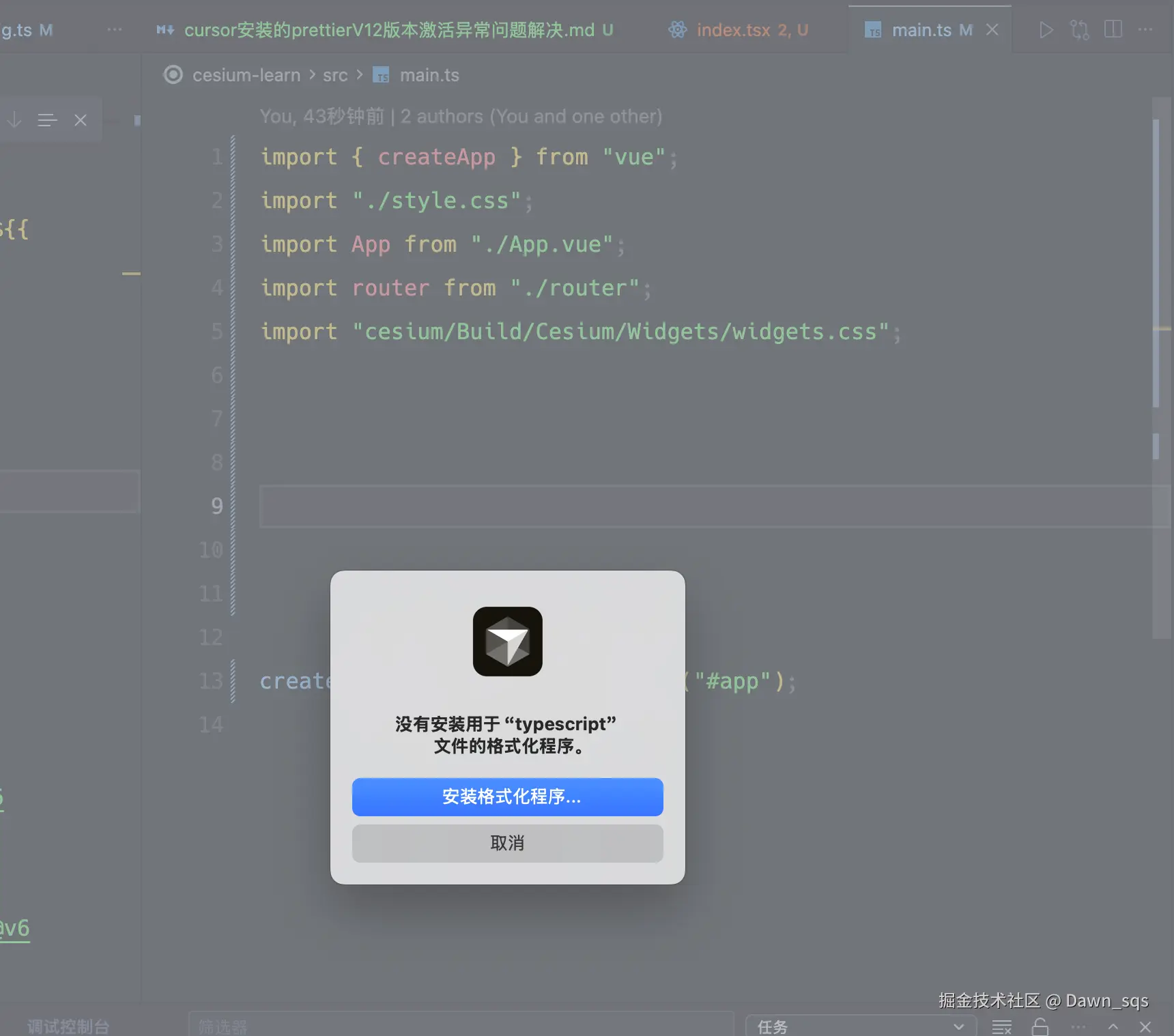Click line number 9 in the gutter

tap(217, 506)
